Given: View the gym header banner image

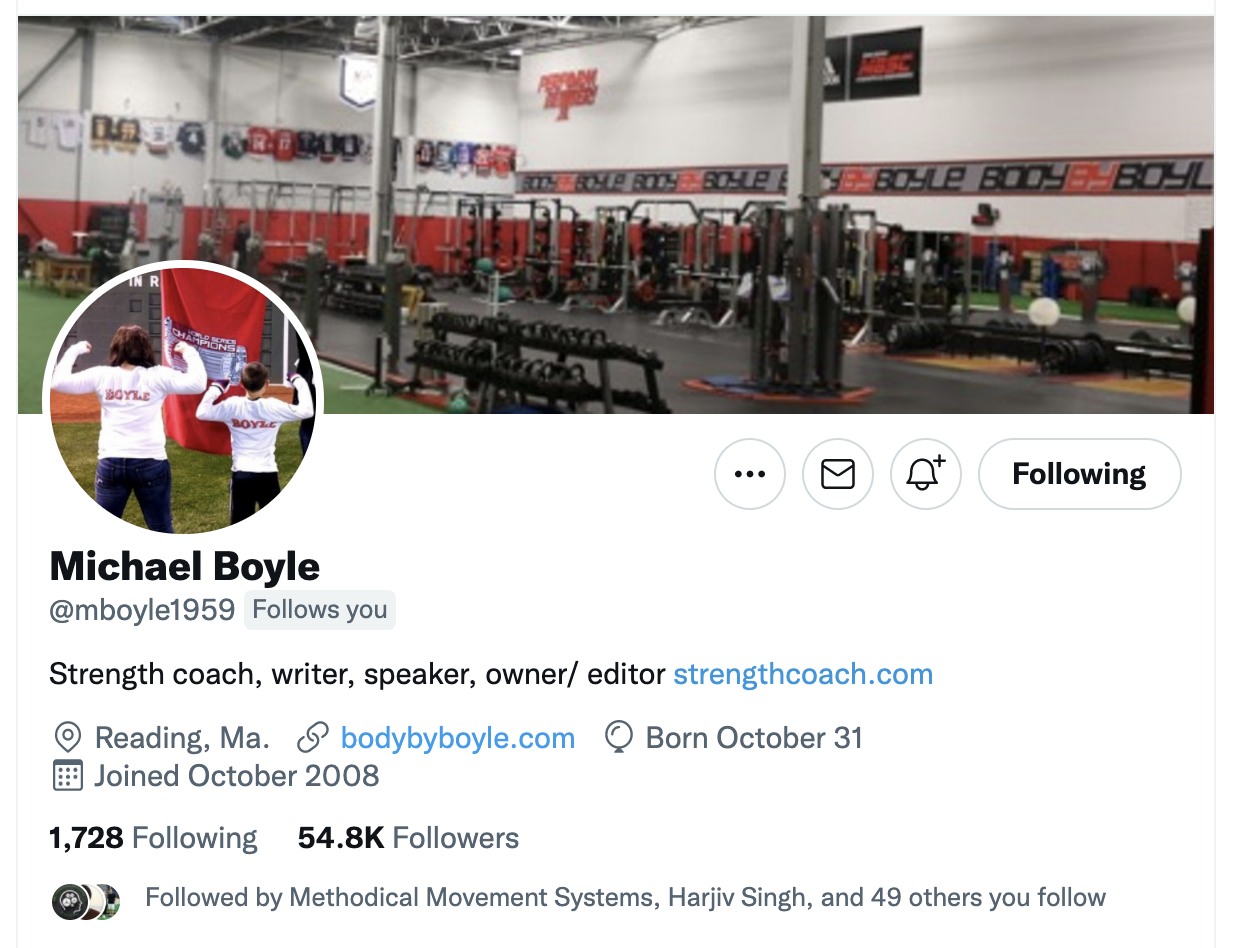Looking at the screenshot, I should click(x=616, y=214).
